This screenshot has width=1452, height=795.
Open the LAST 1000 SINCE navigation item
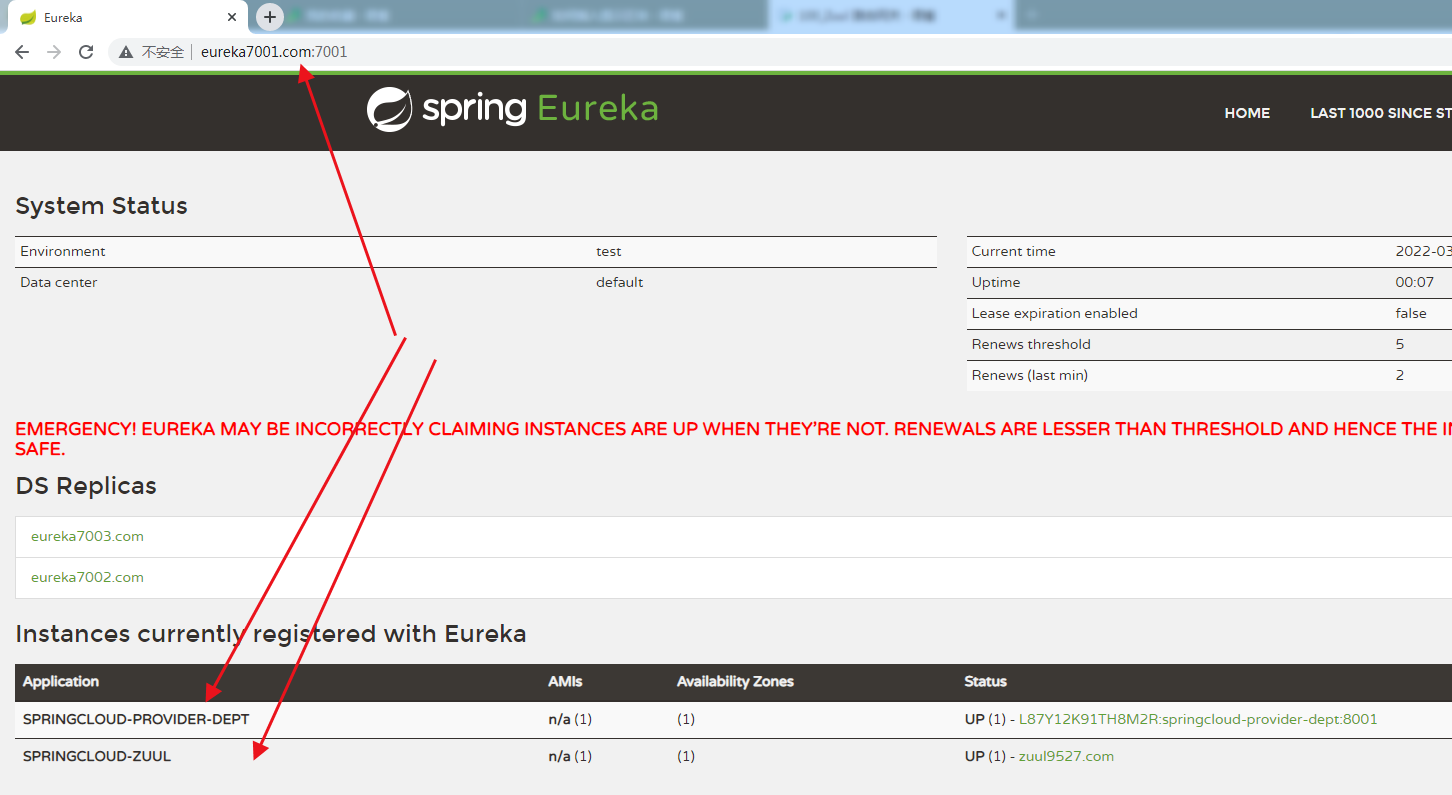[1381, 113]
